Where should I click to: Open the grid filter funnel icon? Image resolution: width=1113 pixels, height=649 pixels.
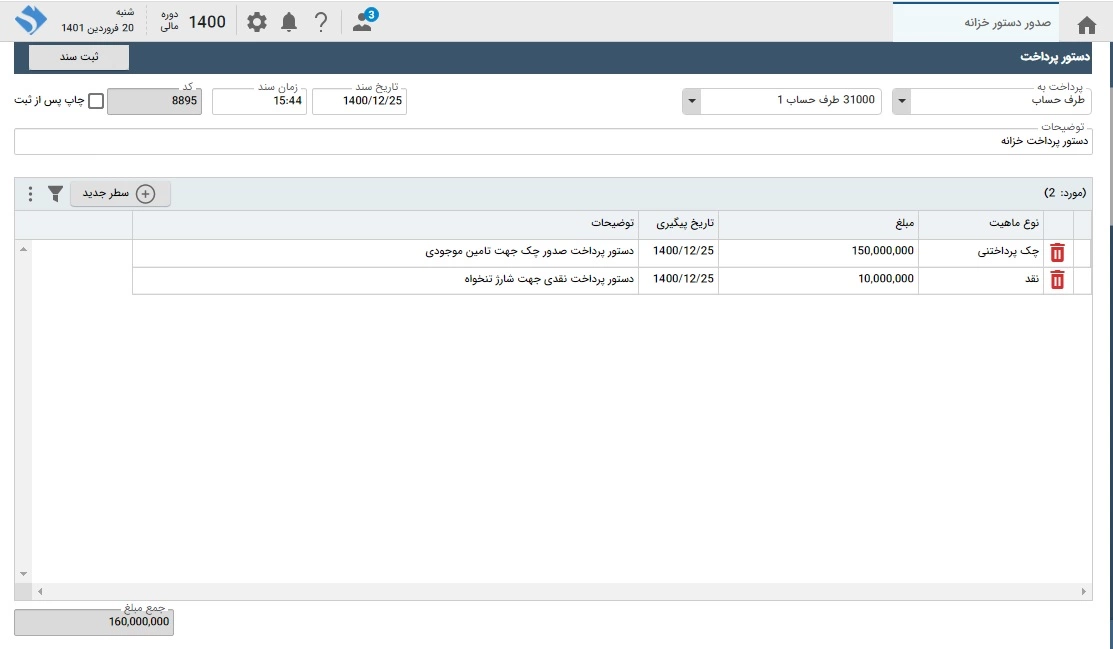(x=55, y=194)
